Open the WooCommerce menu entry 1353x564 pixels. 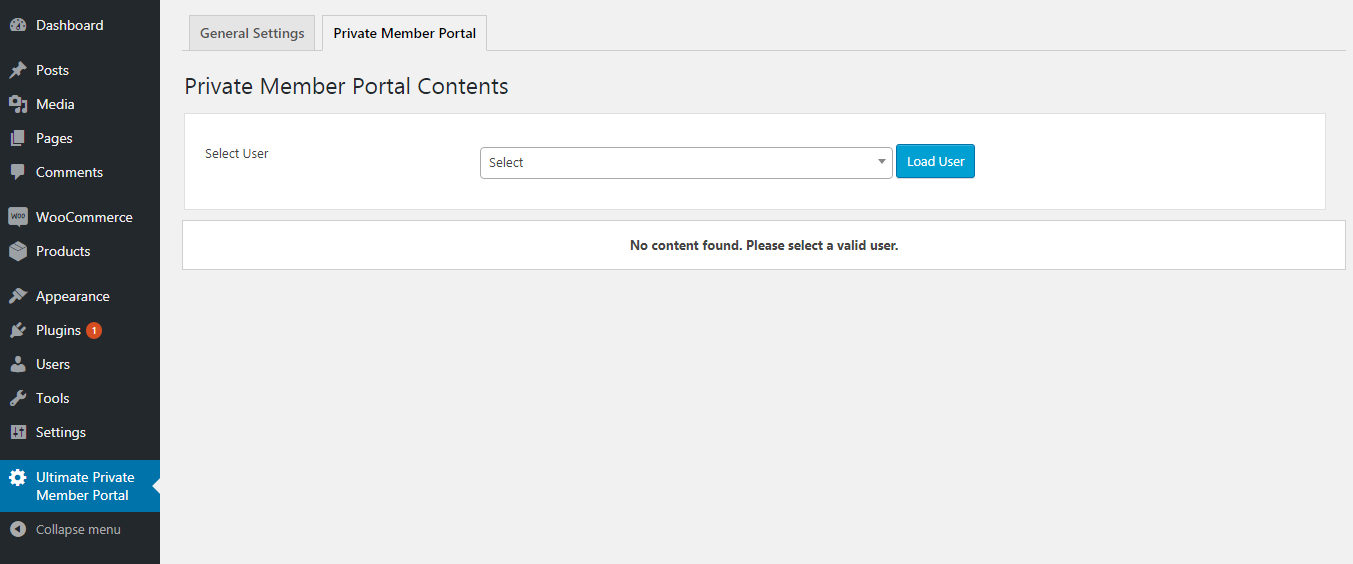pyautogui.click(x=80, y=217)
